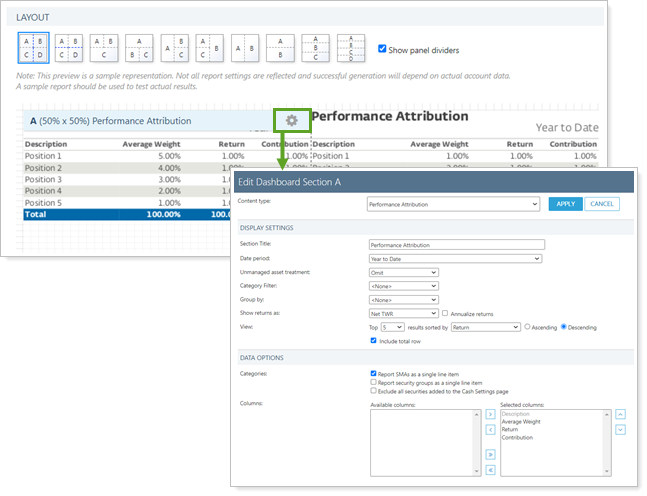Screen dimensions: 647x496
Task: Add all columns with double right arrow
Action: [x=491, y=453]
